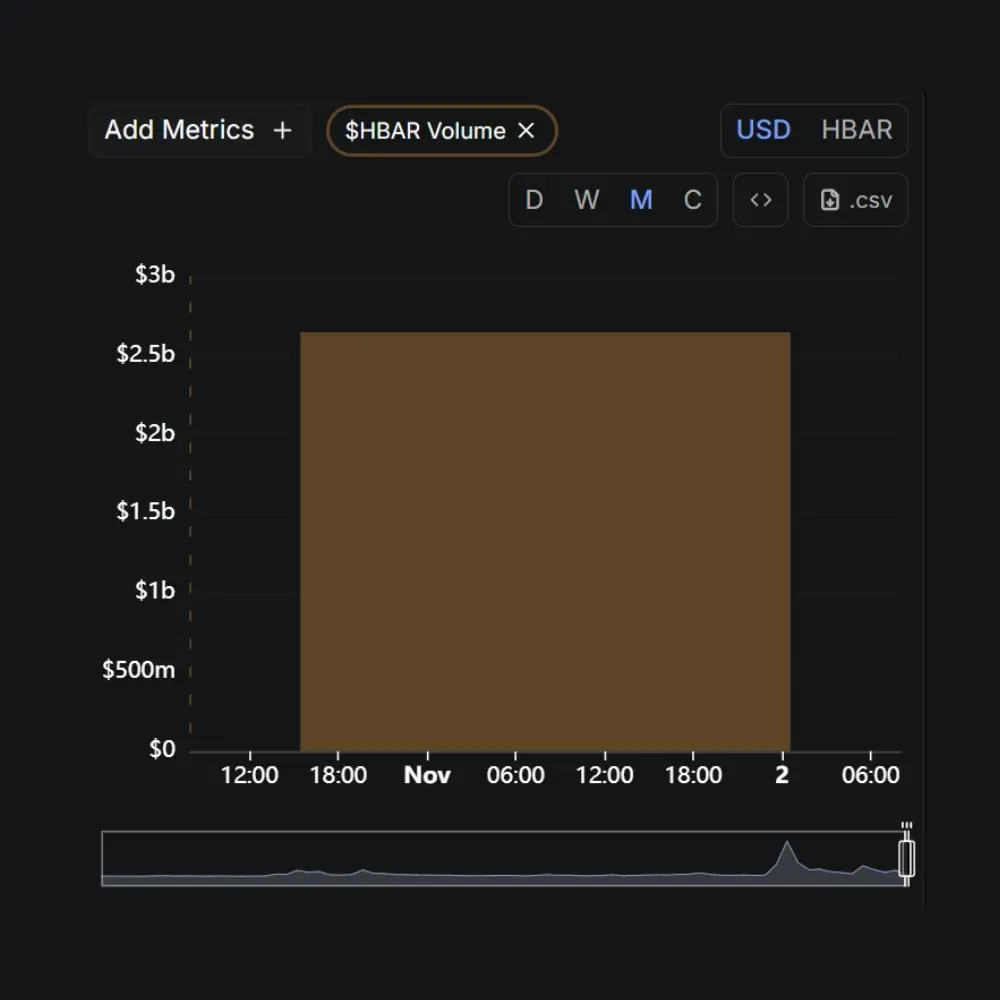Select the $HBAR Volume metric chip

tap(441, 131)
